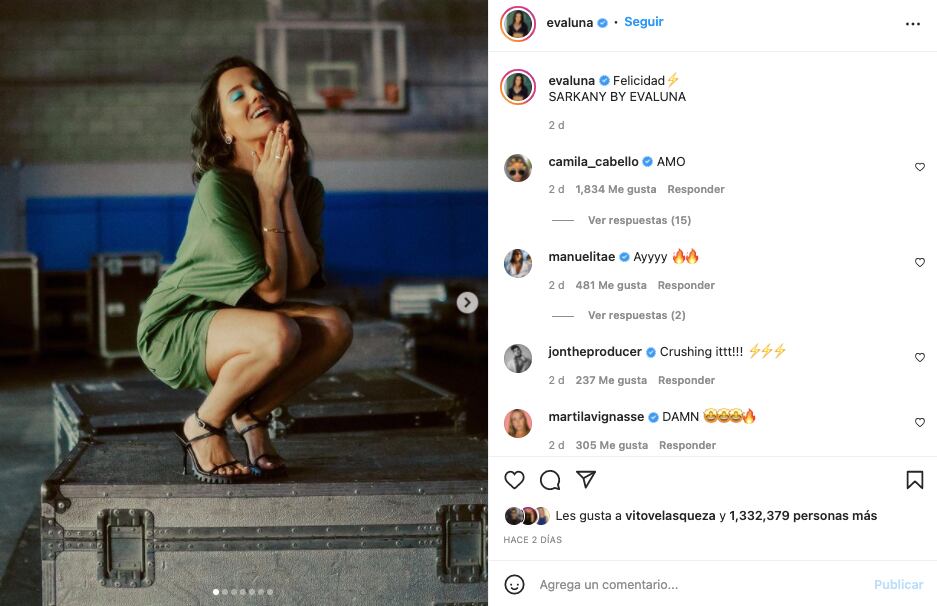Expand the 2 replies under manuelitae
The width and height of the screenshot is (937, 606).
tap(636, 315)
